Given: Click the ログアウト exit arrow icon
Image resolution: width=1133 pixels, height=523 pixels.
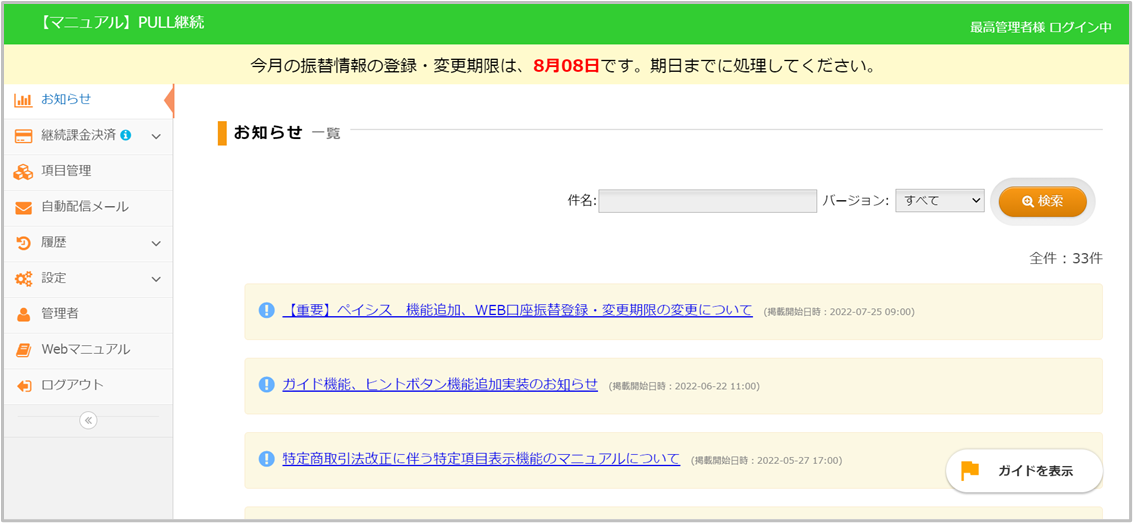Looking at the screenshot, I should pyautogui.click(x=23, y=386).
